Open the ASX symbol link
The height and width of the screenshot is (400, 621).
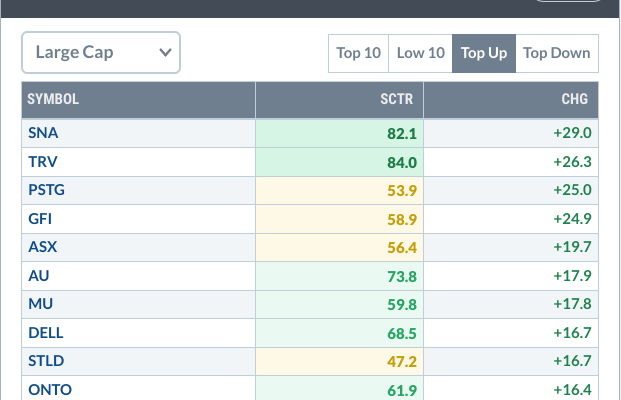coord(42,247)
